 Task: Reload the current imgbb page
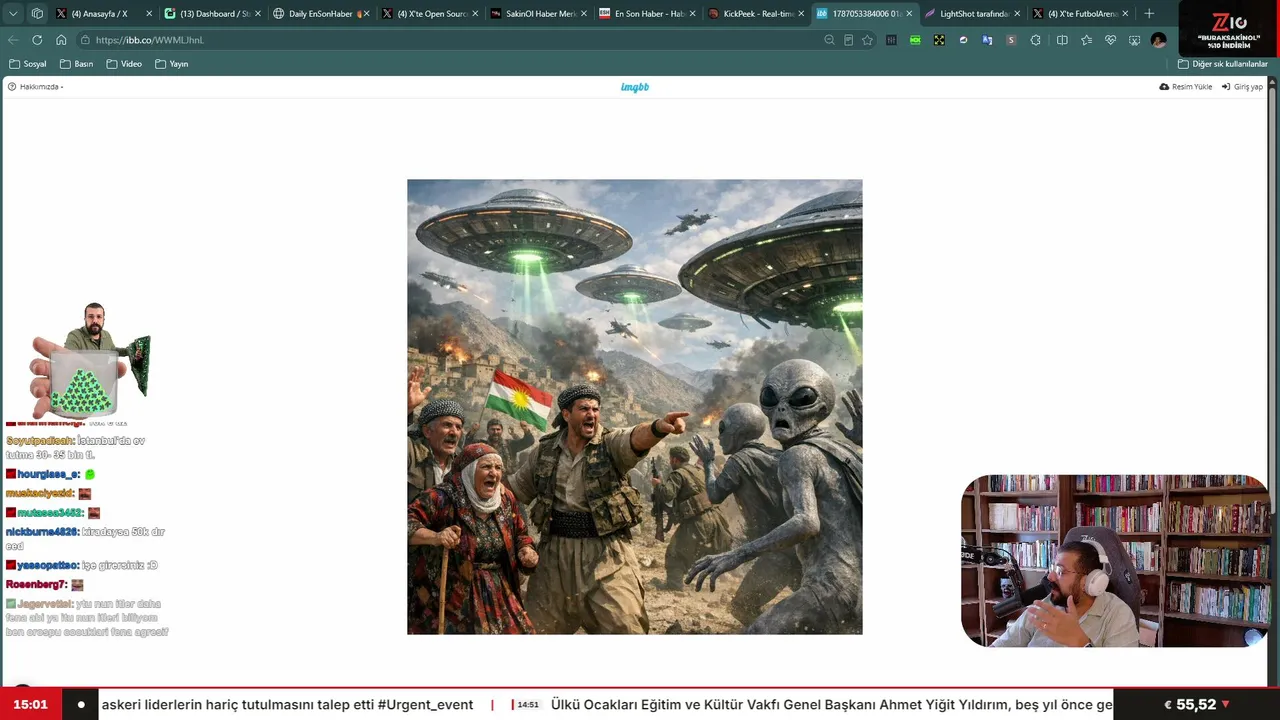37,40
